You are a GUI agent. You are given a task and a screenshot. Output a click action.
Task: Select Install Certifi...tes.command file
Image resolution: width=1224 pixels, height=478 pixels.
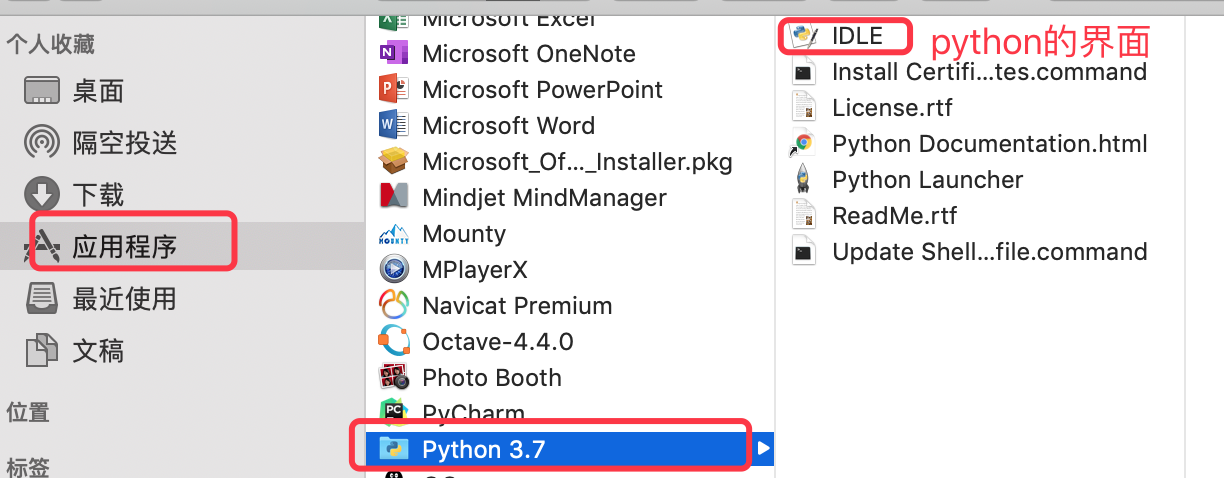[989, 72]
